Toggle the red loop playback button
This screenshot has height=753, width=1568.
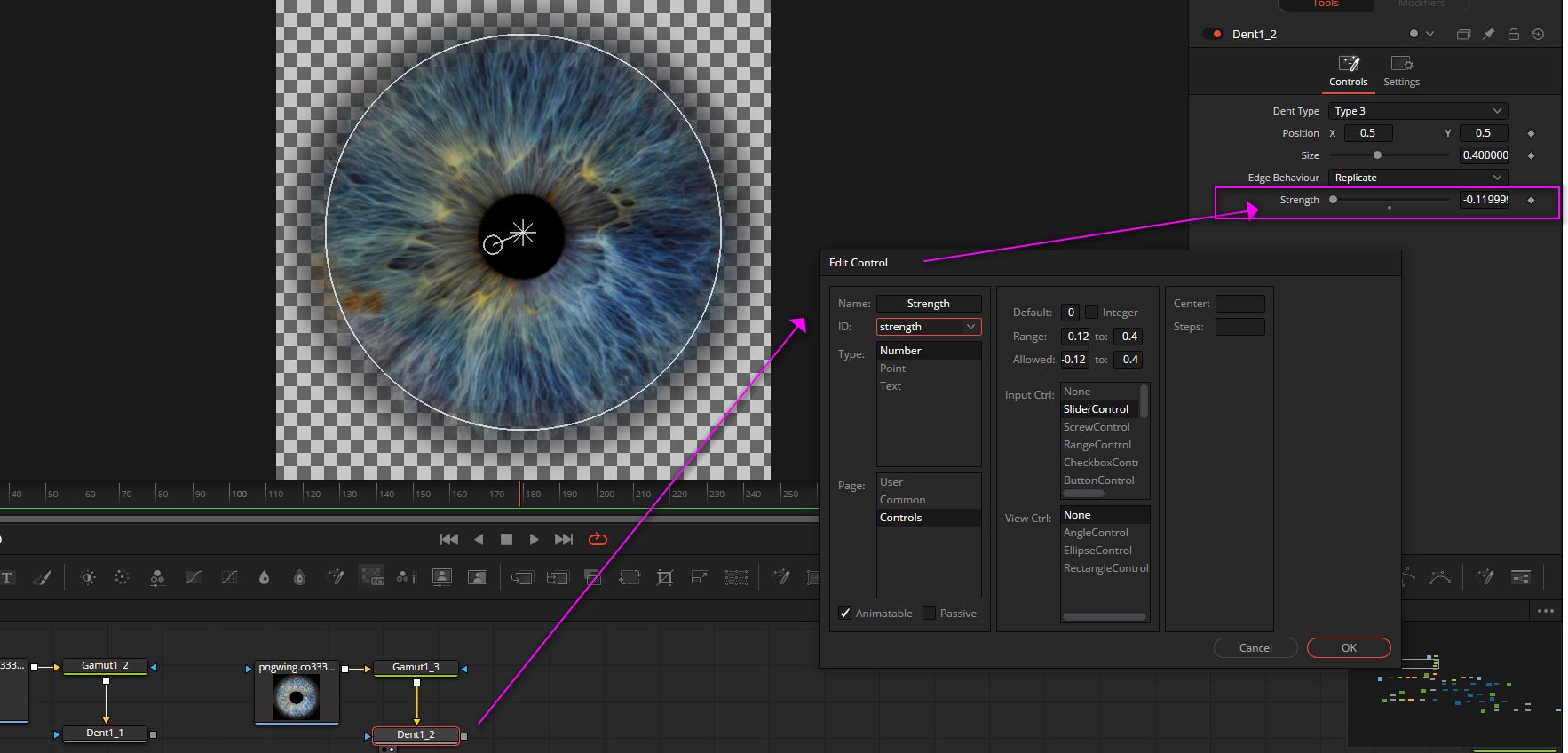pyautogui.click(x=598, y=539)
